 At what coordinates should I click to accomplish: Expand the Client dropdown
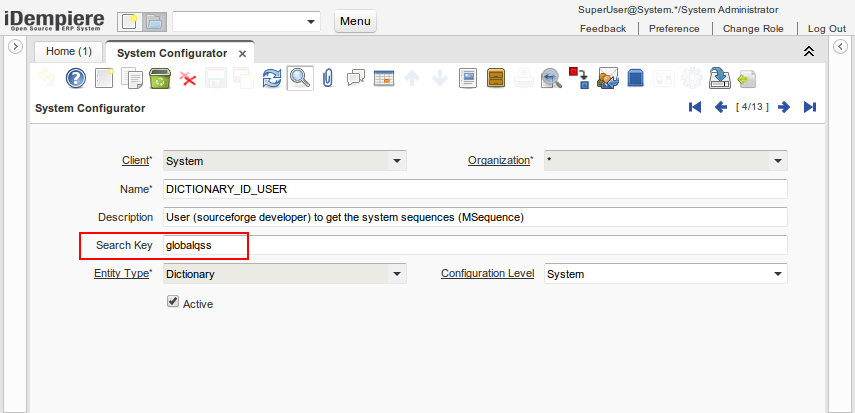coord(397,161)
